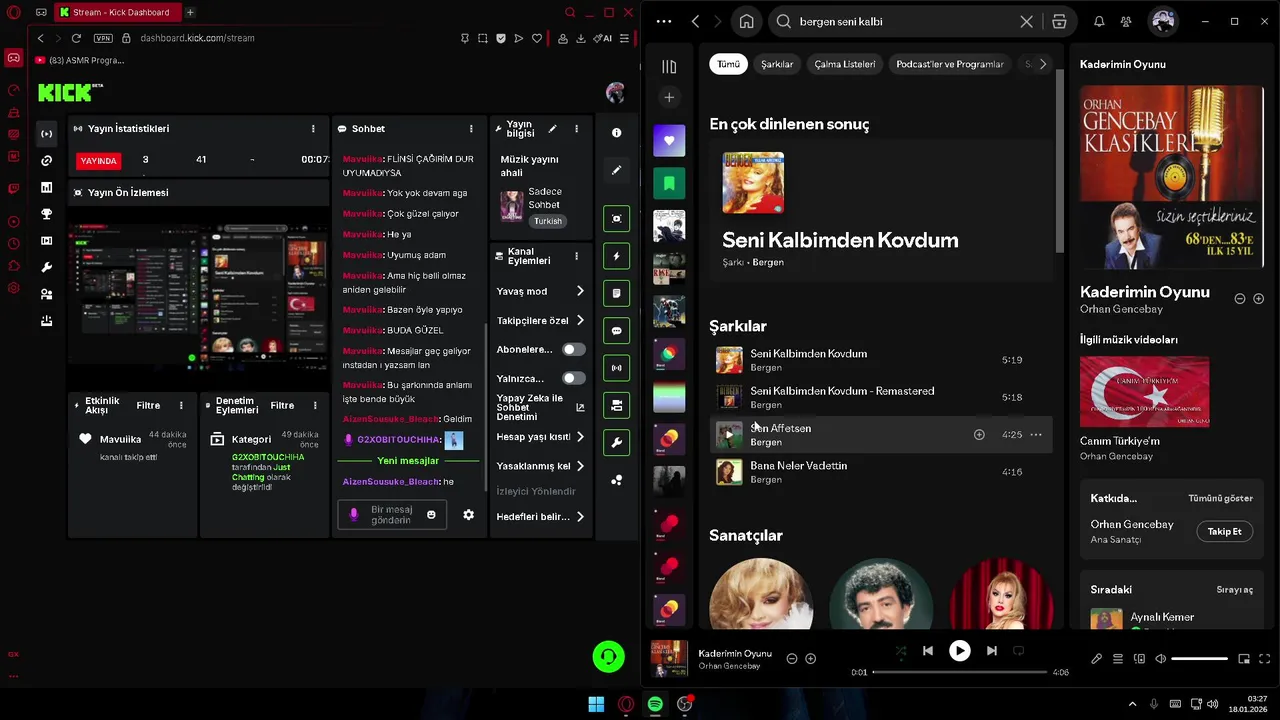1280x720 pixels.
Task: Select Çalma Listeleri filter chip
Action: pyautogui.click(x=845, y=64)
